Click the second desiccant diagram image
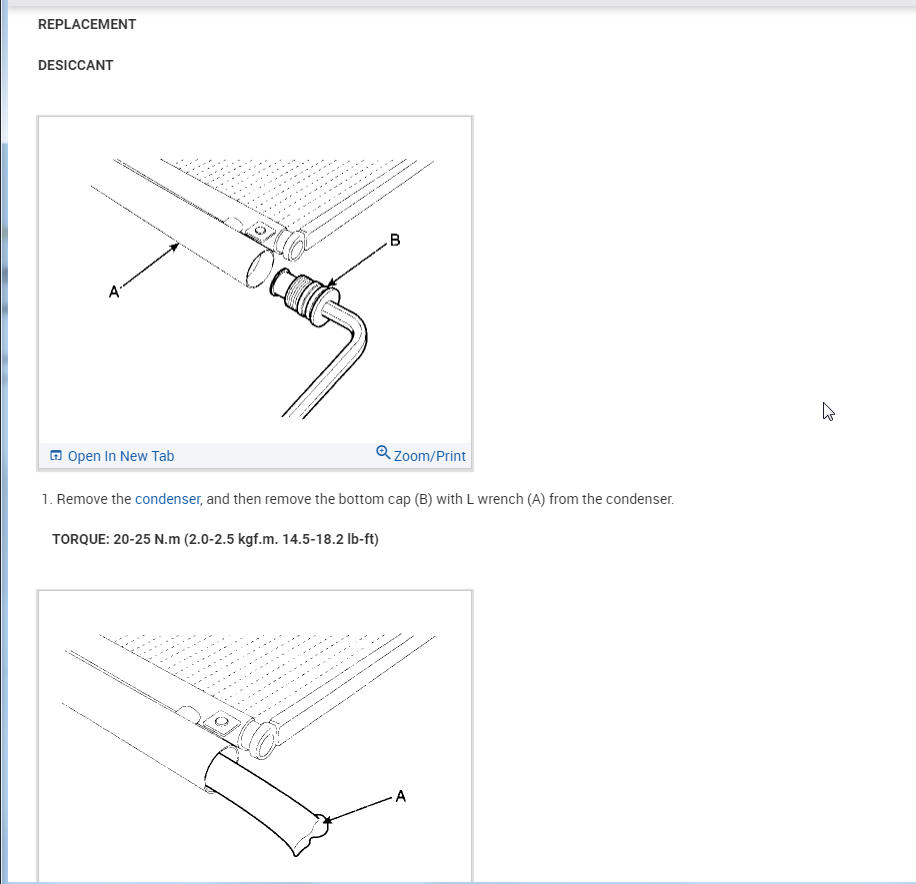Viewport: 916px width, 884px height. pos(255,737)
